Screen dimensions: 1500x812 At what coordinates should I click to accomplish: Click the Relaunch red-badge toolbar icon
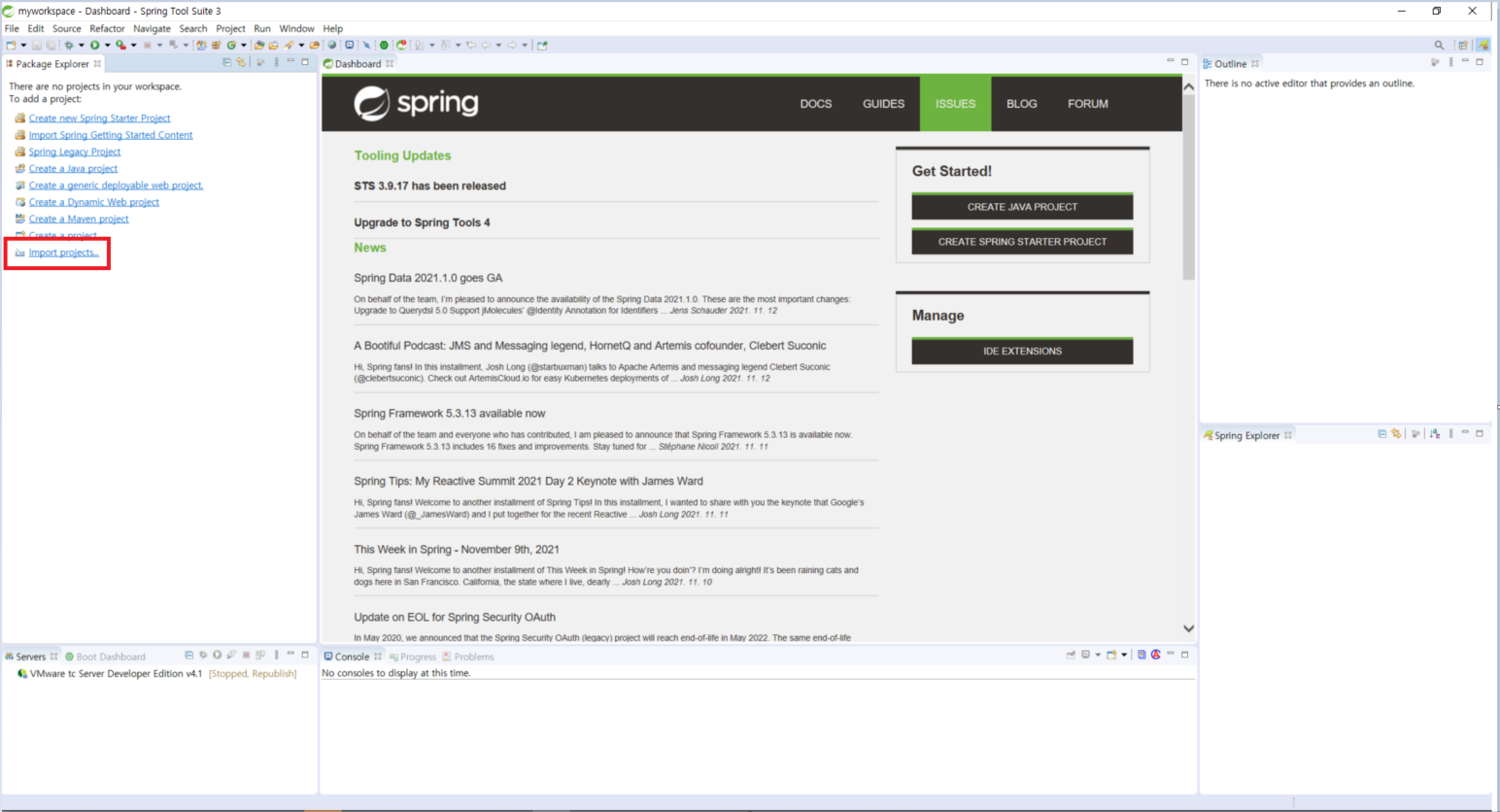coord(400,45)
